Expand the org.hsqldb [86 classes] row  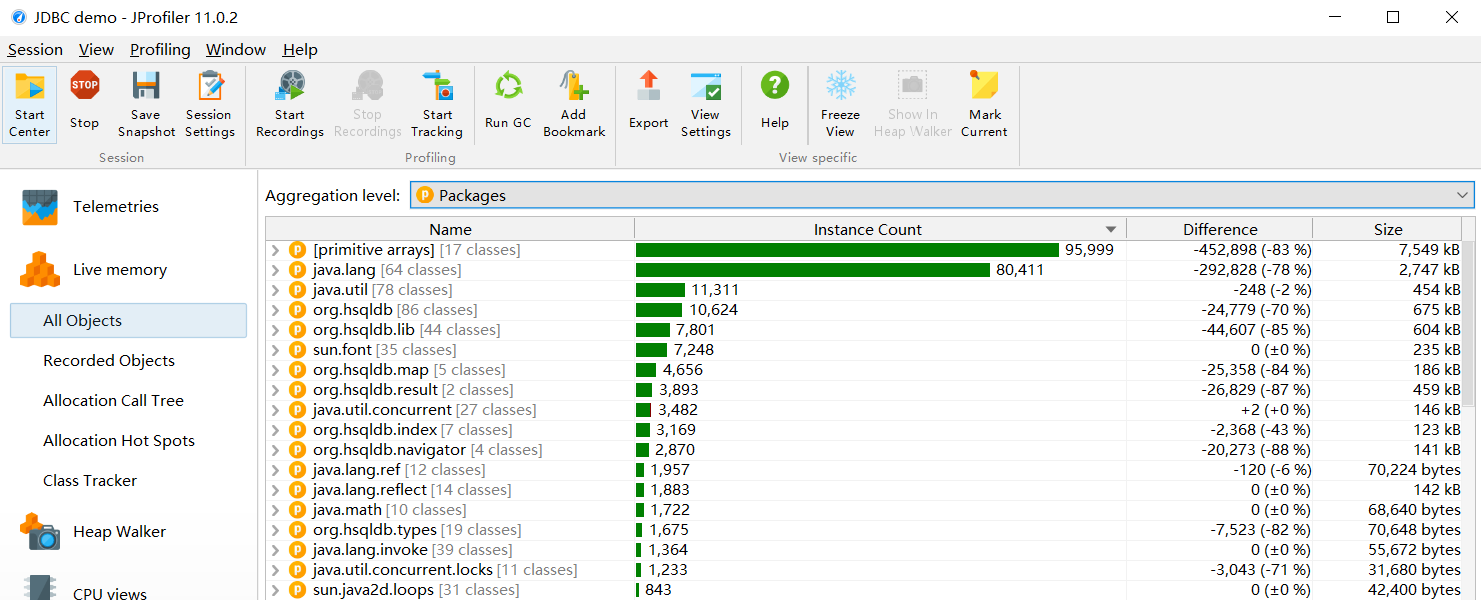[x=276, y=310]
